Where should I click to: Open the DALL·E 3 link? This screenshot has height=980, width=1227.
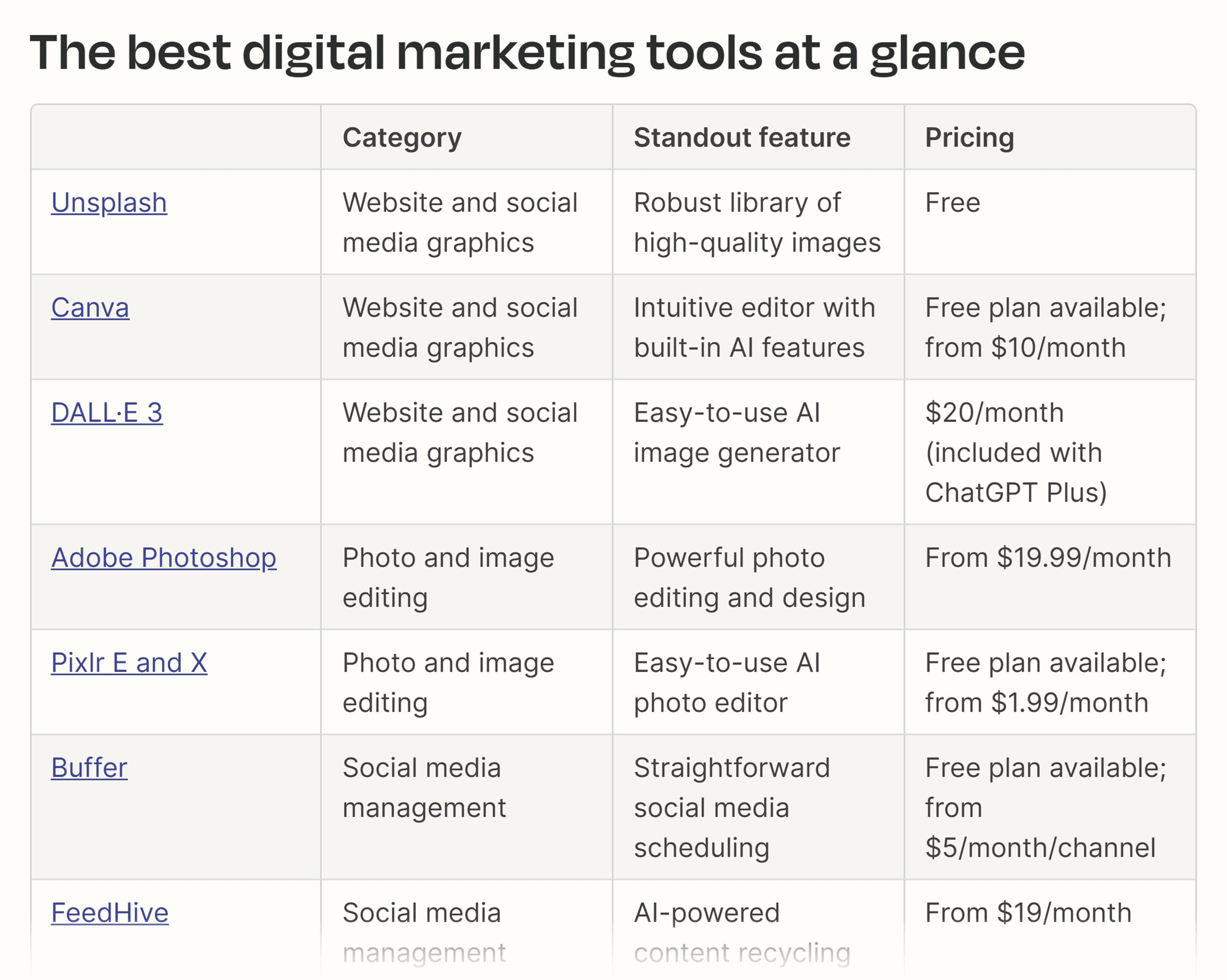pyautogui.click(x=107, y=414)
